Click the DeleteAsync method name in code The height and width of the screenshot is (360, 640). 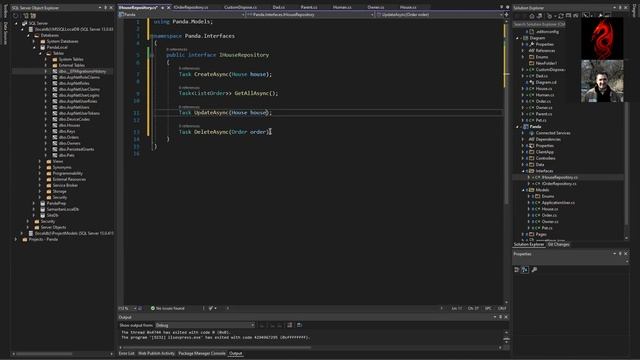tap(211, 132)
